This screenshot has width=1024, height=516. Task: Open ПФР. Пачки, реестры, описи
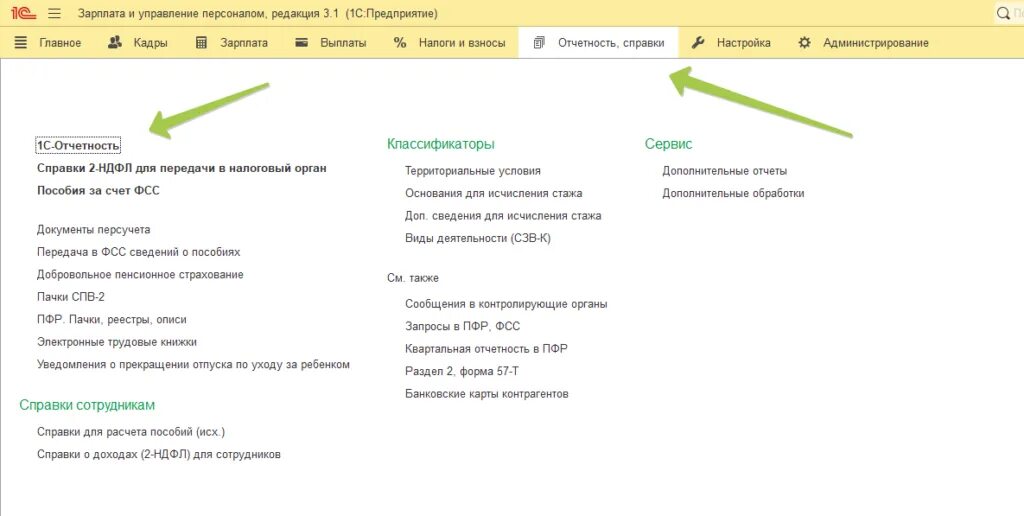(x=112, y=320)
